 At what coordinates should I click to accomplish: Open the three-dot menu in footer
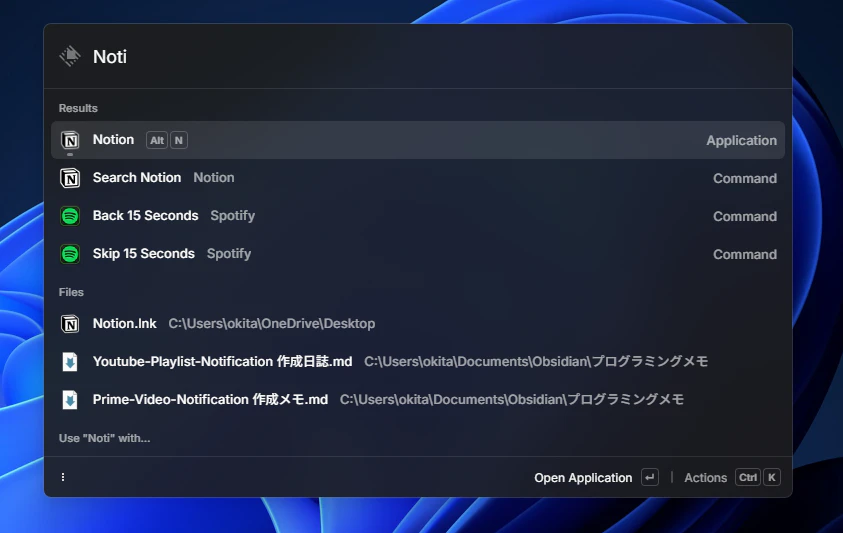[63, 477]
